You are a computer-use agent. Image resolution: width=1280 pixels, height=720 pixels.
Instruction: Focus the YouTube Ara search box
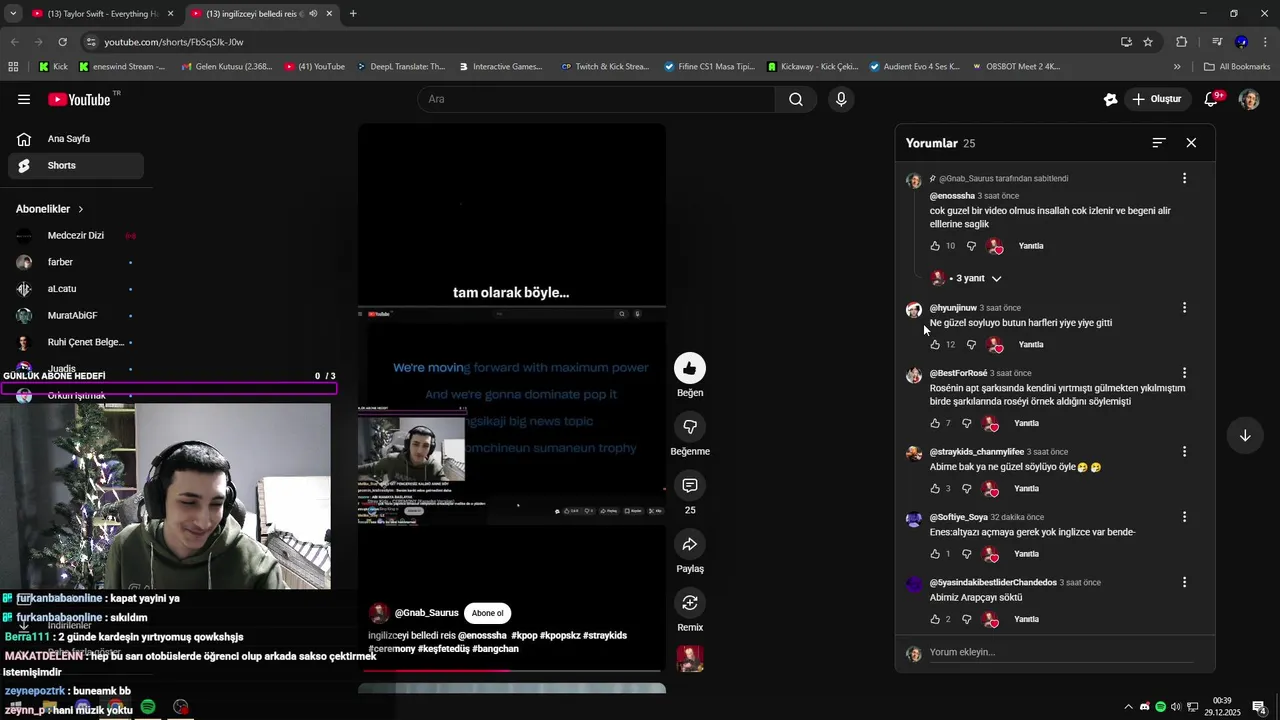point(596,99)
